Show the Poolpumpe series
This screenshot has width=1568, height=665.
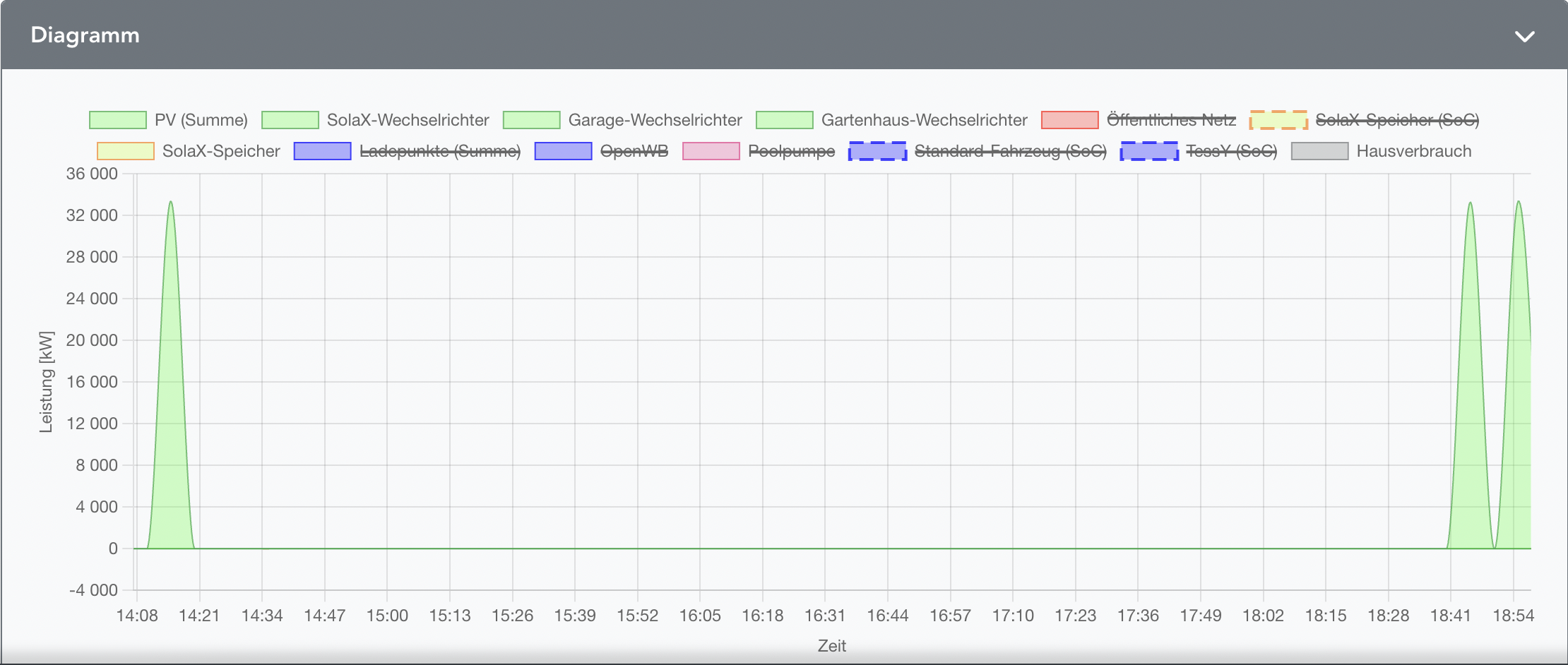pyautogui.click(x=791, y=151)
